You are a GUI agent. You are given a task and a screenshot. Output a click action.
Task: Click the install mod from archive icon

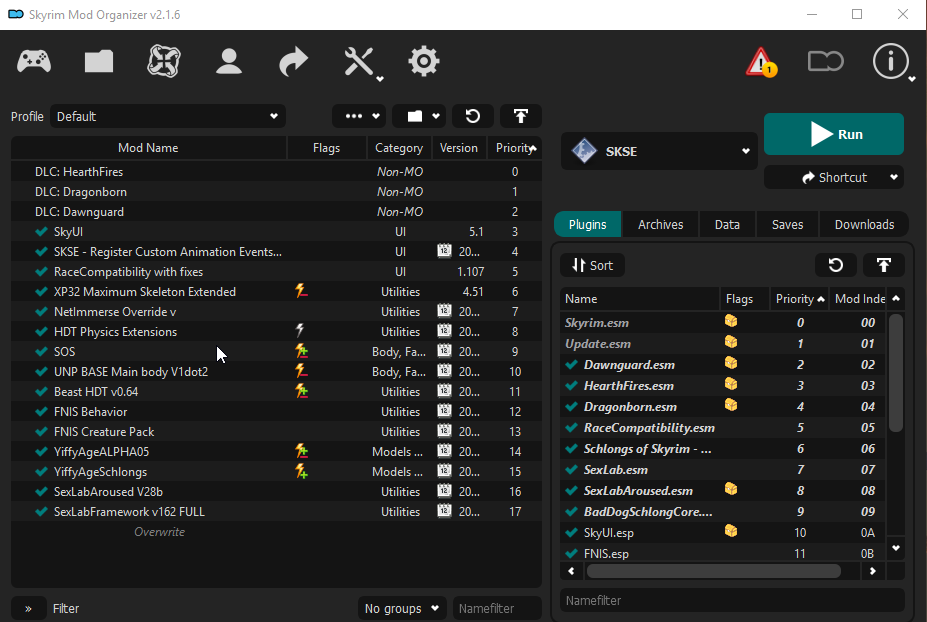pos(99,61)
